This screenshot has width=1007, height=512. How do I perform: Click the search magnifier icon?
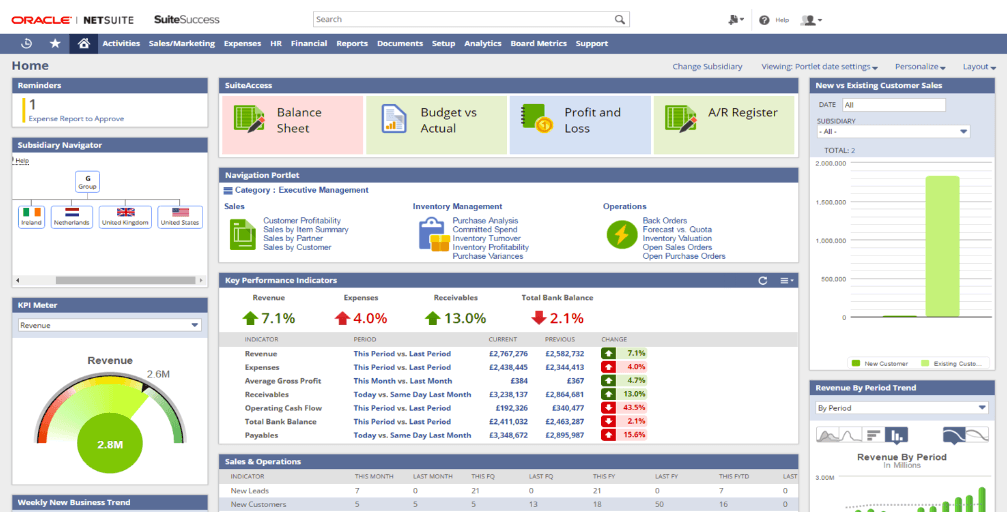click(619, 19)
